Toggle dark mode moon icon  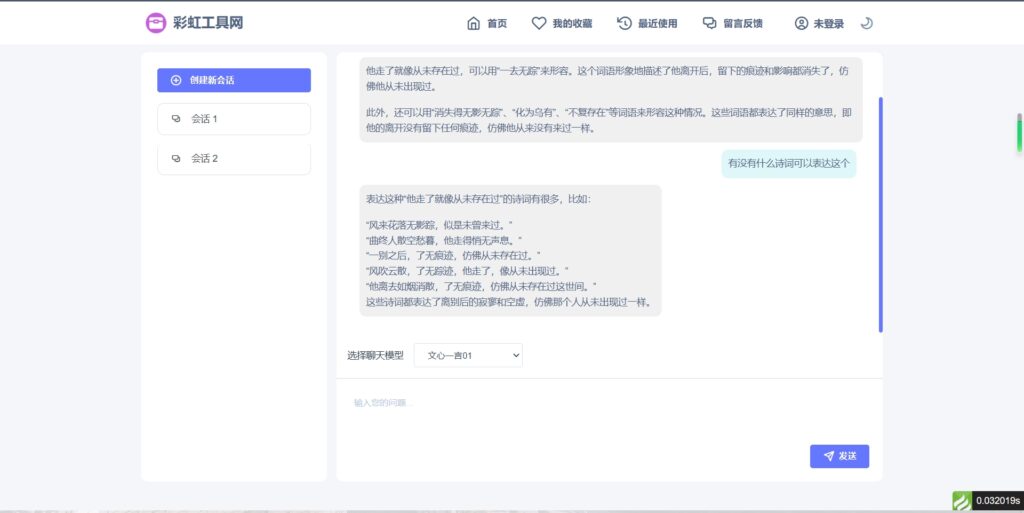867,23
